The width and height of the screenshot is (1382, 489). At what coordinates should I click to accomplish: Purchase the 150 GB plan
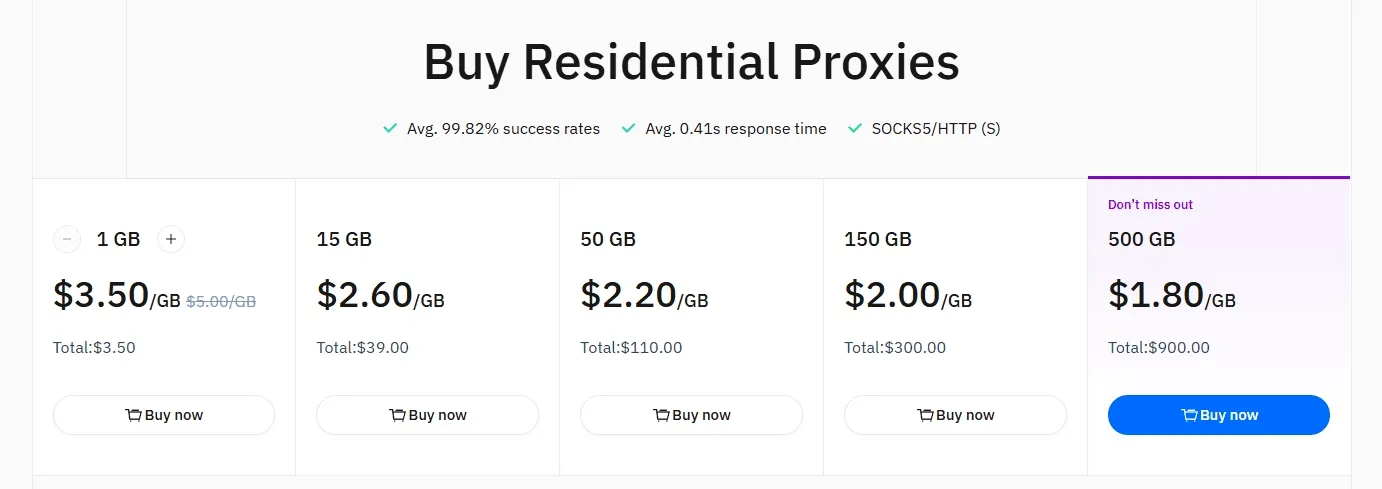956,415
